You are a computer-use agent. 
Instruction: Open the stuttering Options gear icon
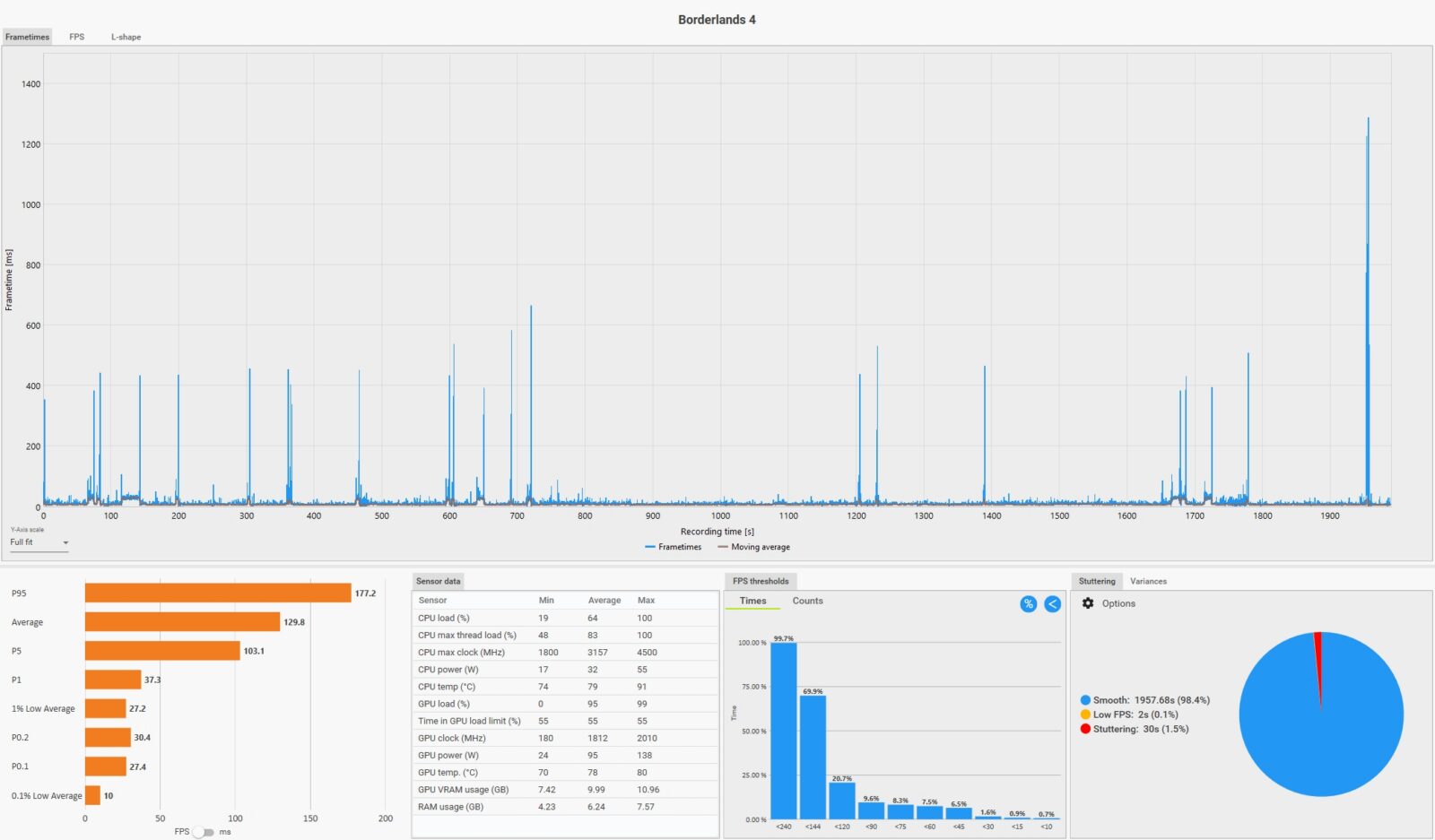[x=1088, y=603]
